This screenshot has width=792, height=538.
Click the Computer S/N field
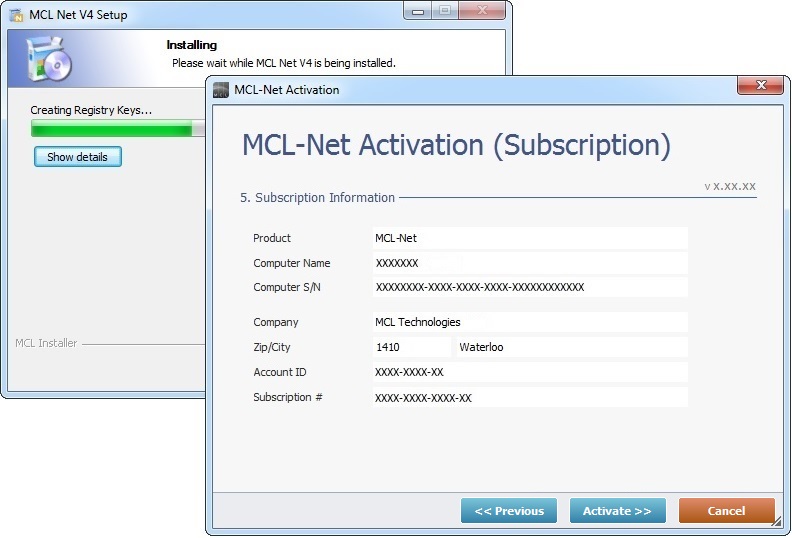530,287
